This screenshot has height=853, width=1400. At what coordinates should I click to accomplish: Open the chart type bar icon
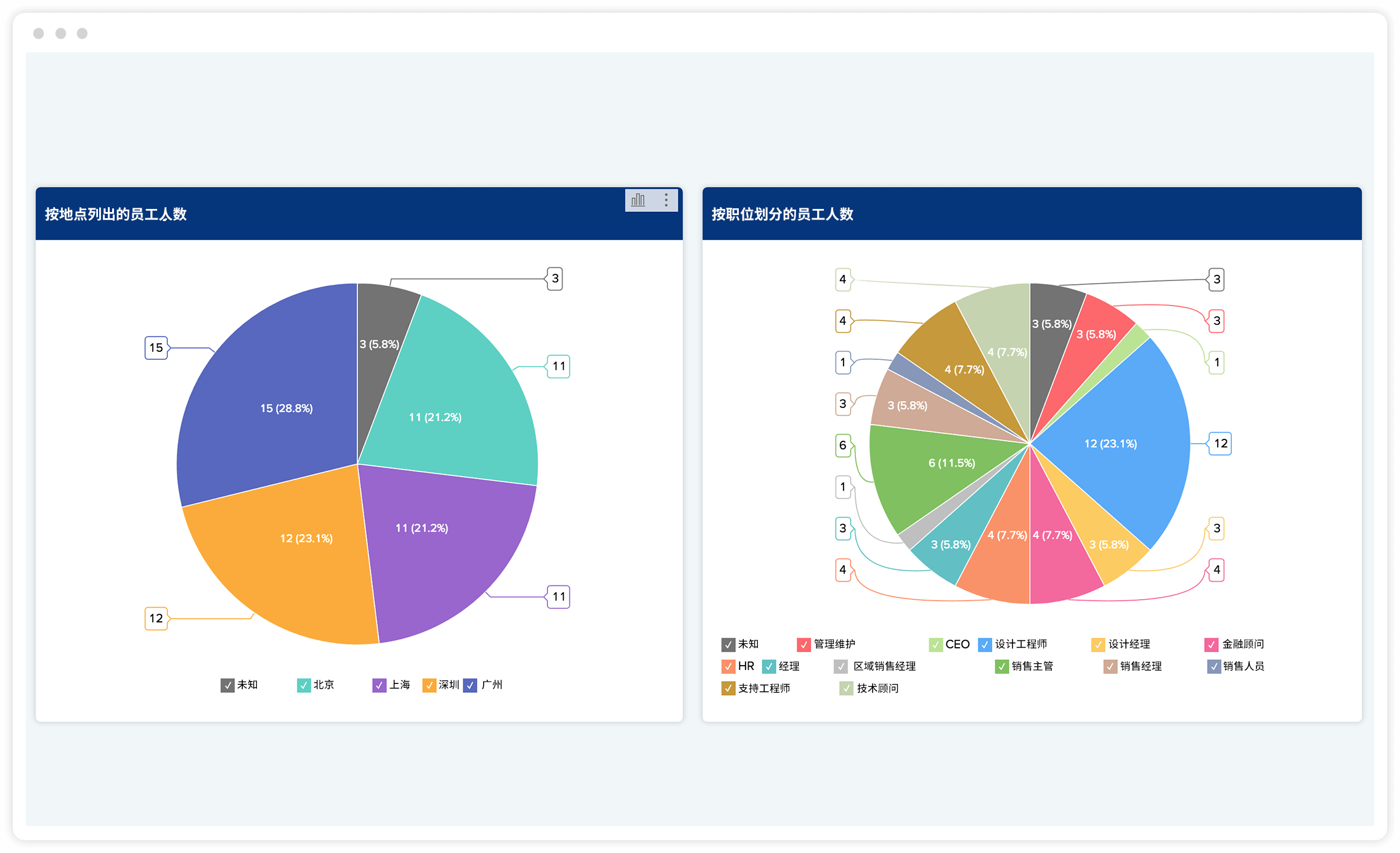638,200
